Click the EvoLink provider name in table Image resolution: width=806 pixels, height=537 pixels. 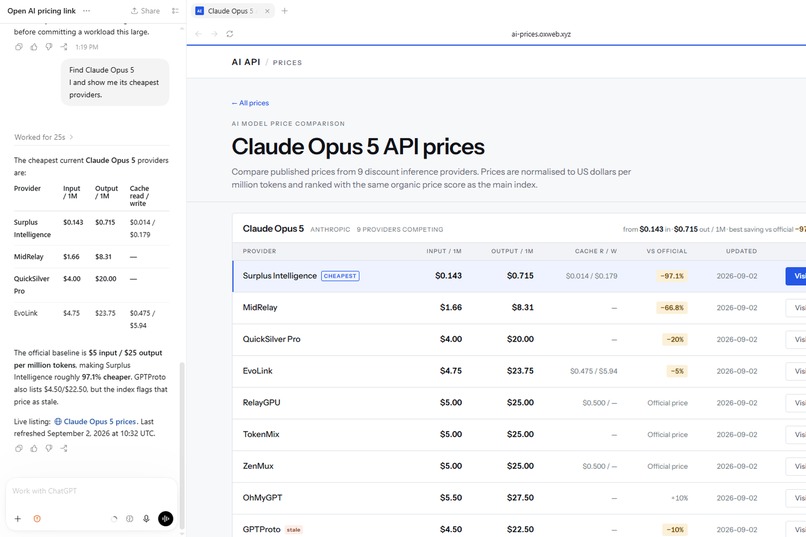point(258,371)
